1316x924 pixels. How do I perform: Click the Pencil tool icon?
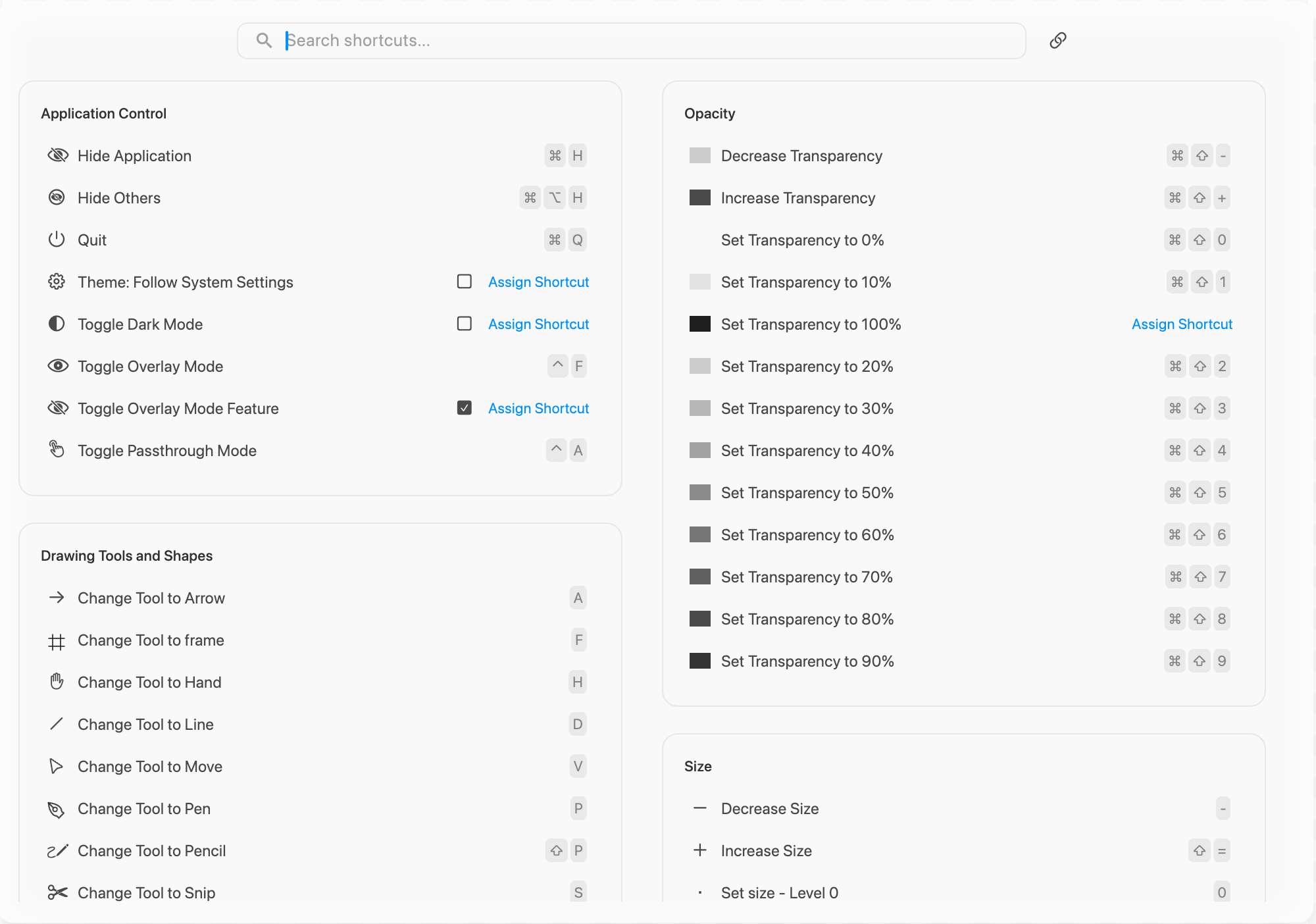tap(58, 851)
